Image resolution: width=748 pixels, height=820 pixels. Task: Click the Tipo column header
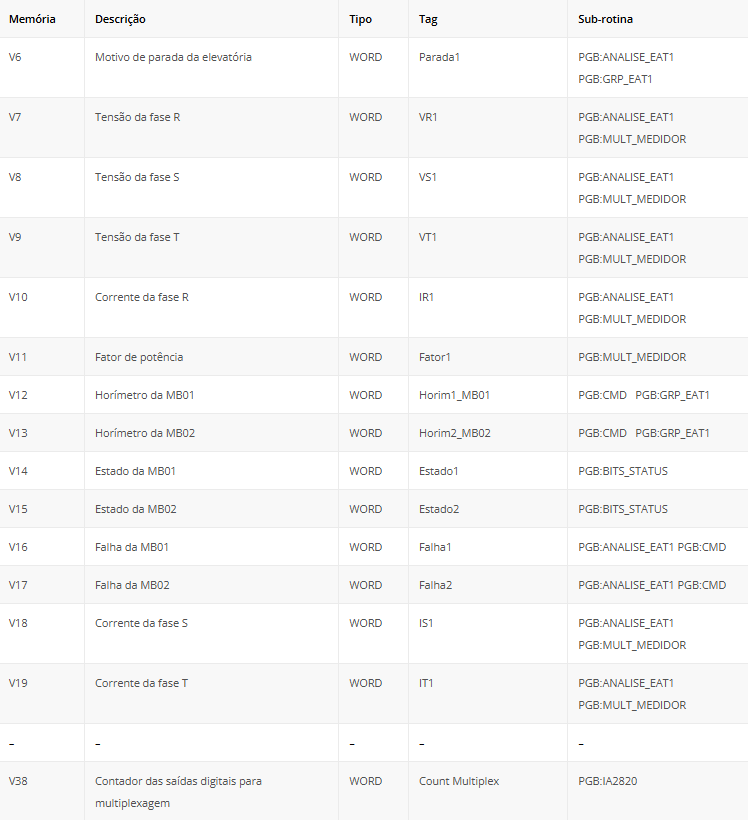tap(361, 19)
